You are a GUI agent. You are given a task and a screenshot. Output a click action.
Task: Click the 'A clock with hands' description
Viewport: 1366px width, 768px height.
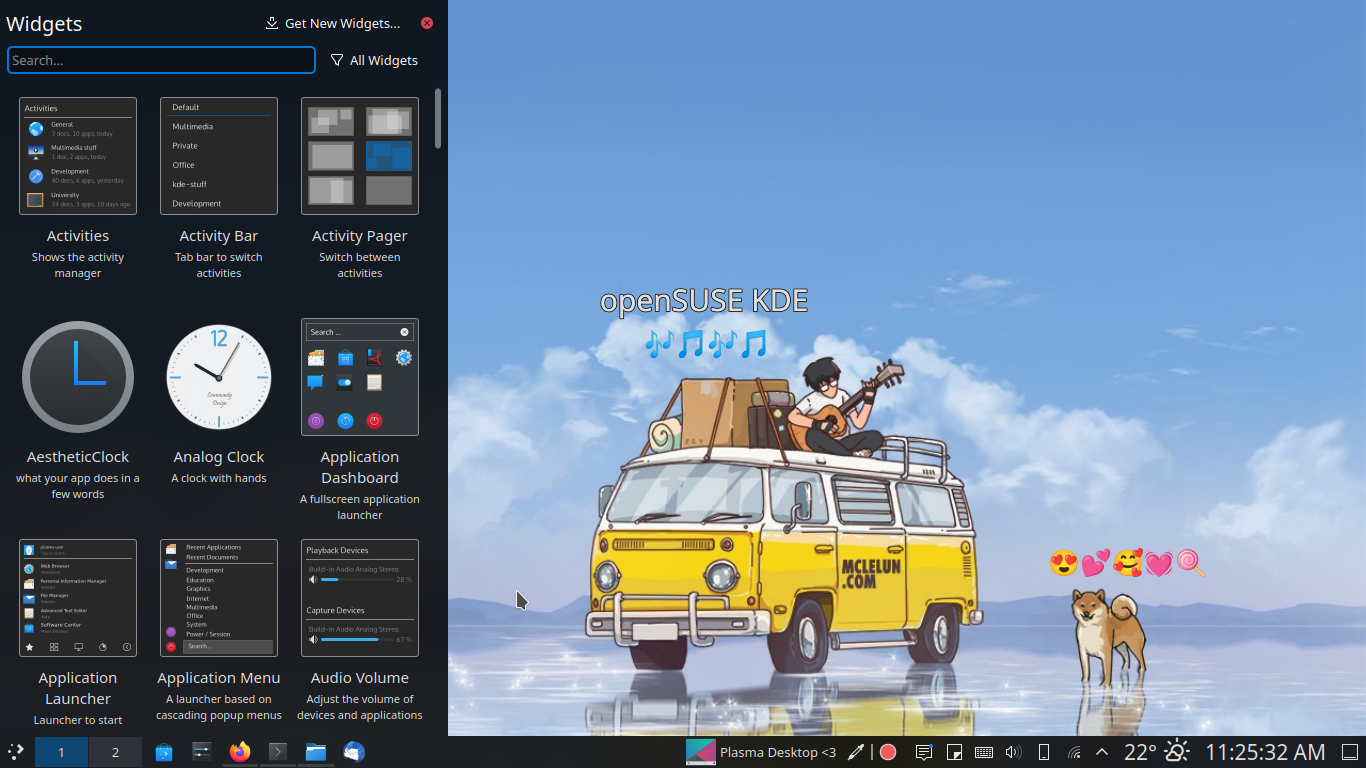[219, 478]
